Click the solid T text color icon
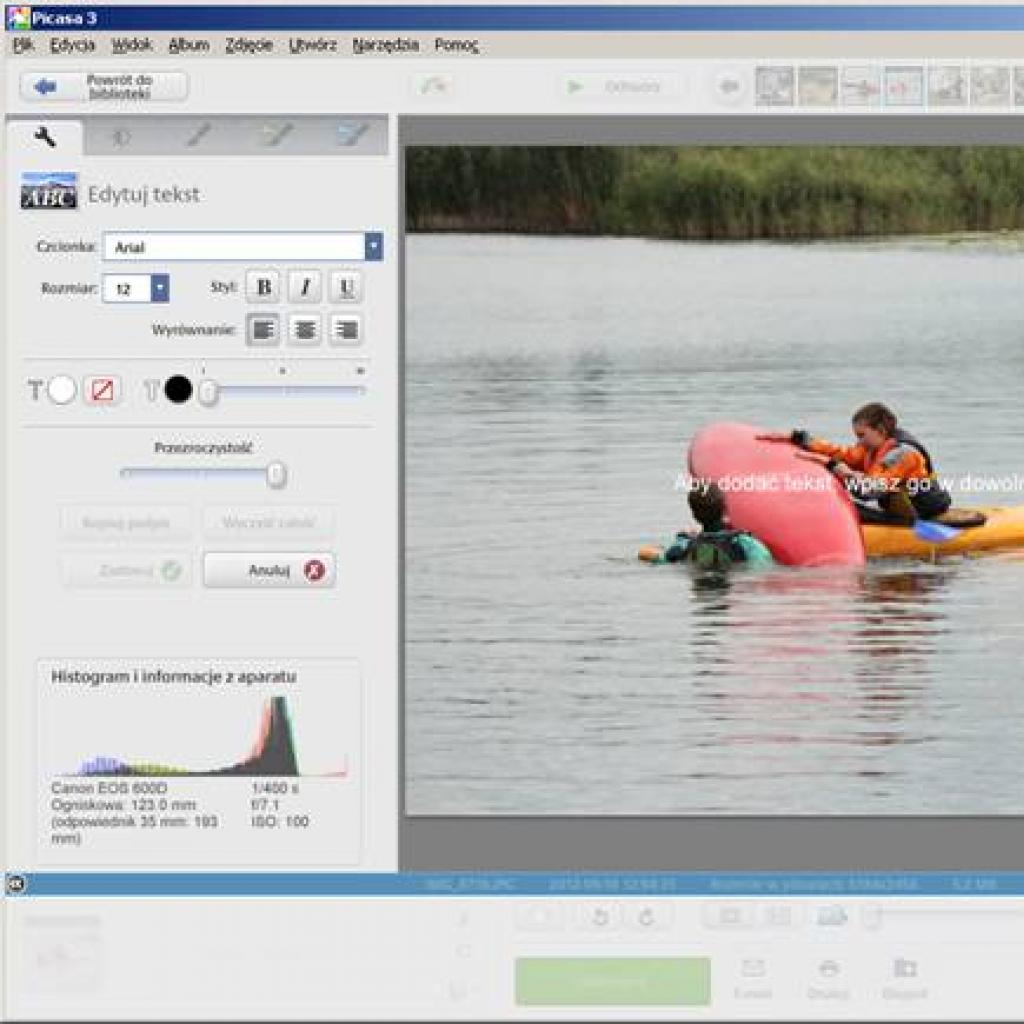1024x1024 pixels. click(x=35, y=391)
